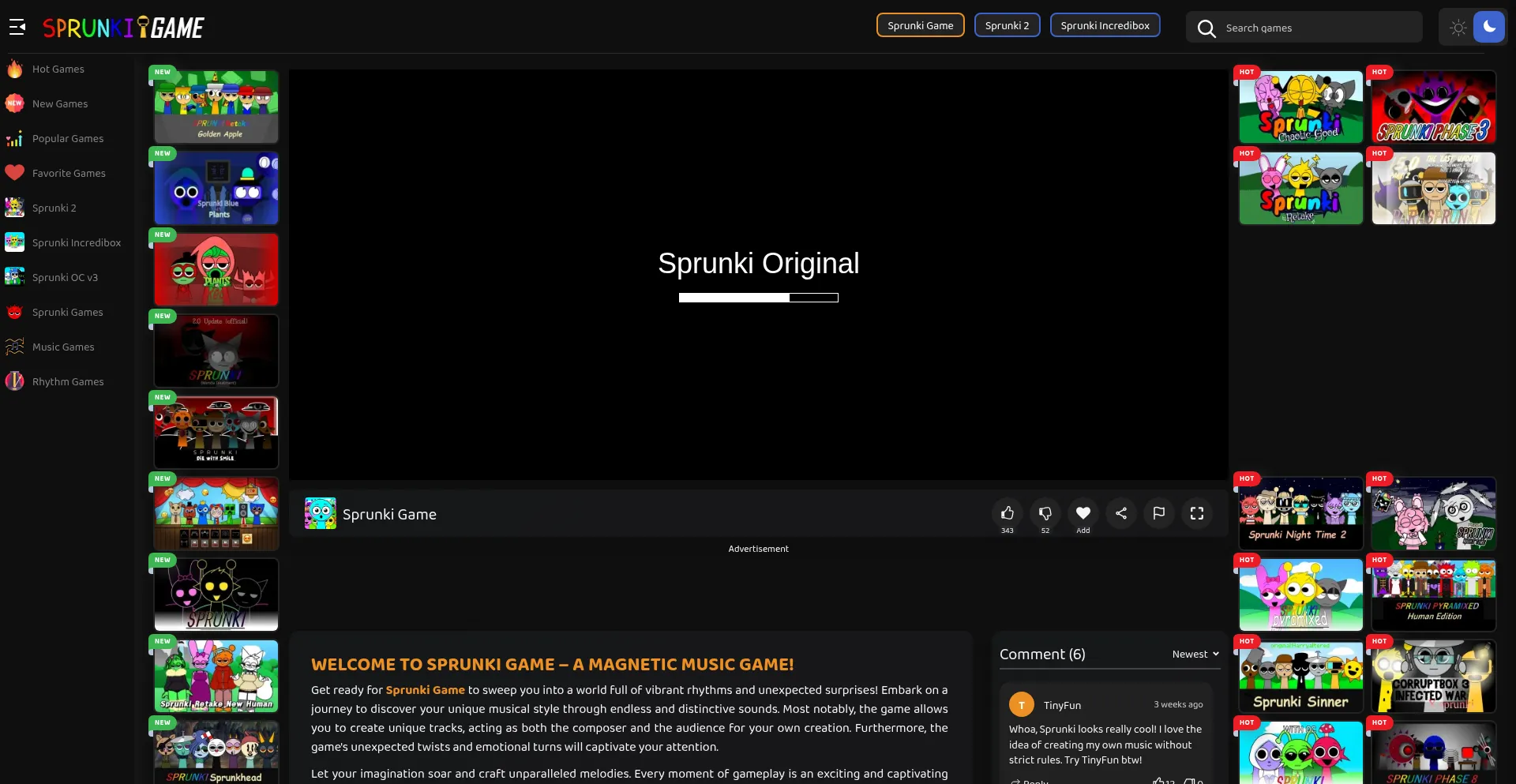
Task: Enter fullscreen mode for the game
Action: tap(1196, 513)
